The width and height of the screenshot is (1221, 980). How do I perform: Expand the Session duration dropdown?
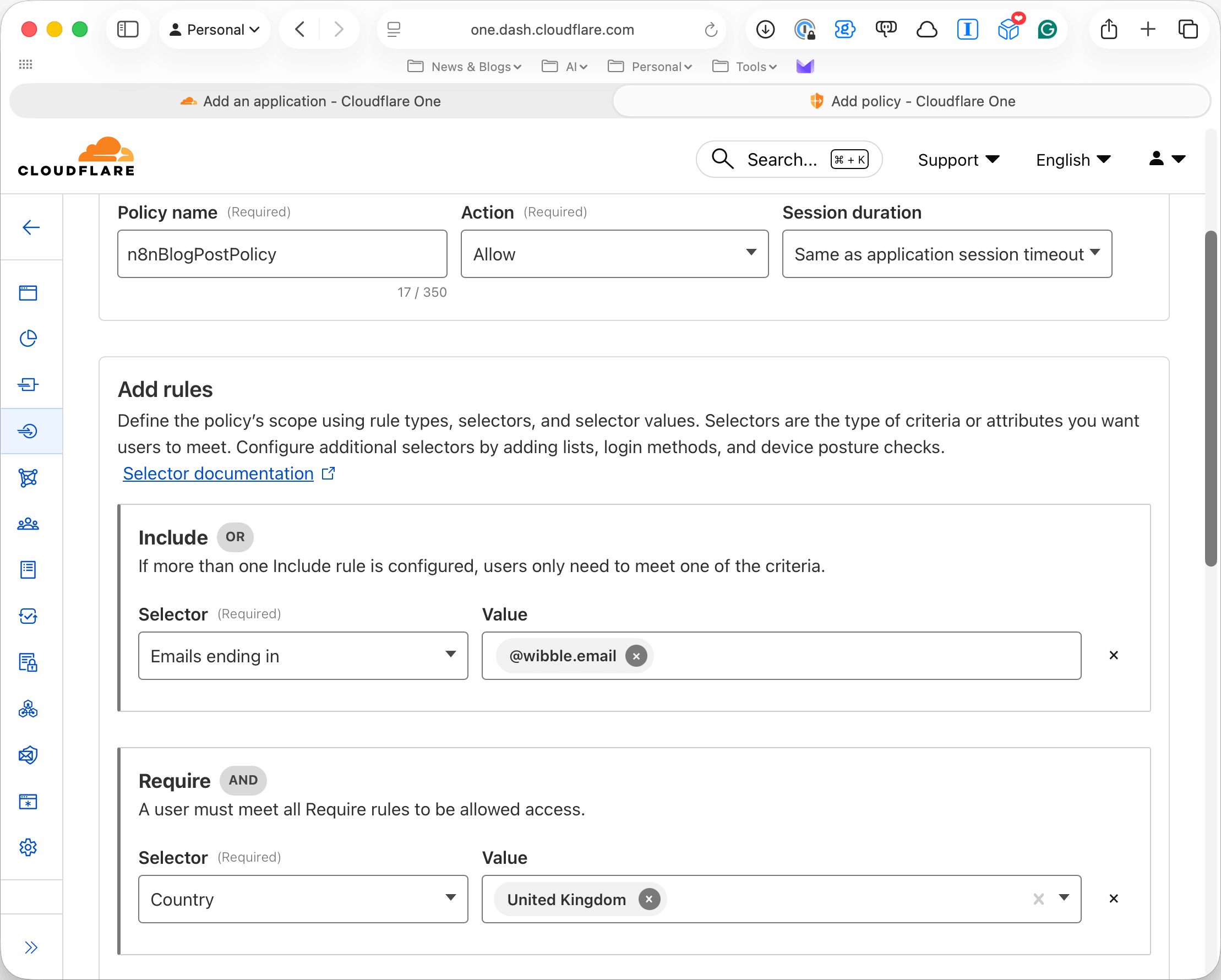point(947,254)
